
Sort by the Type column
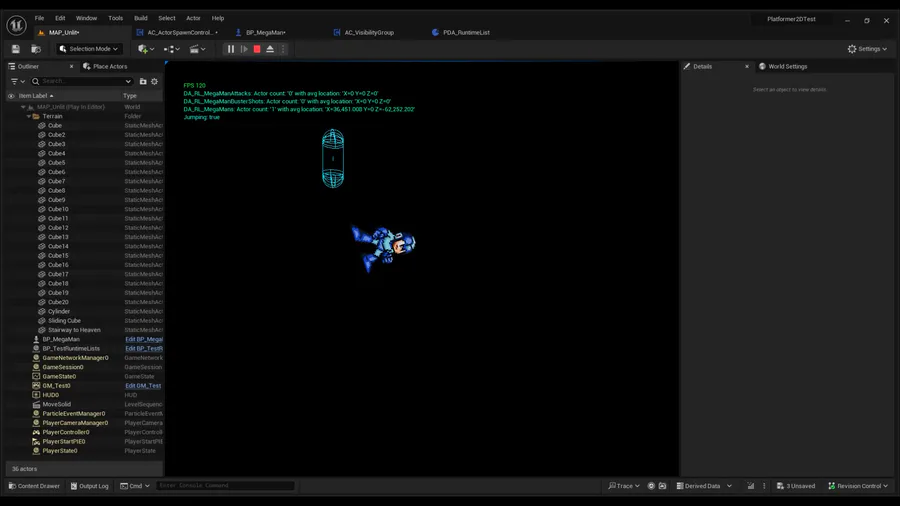[130, 96]
